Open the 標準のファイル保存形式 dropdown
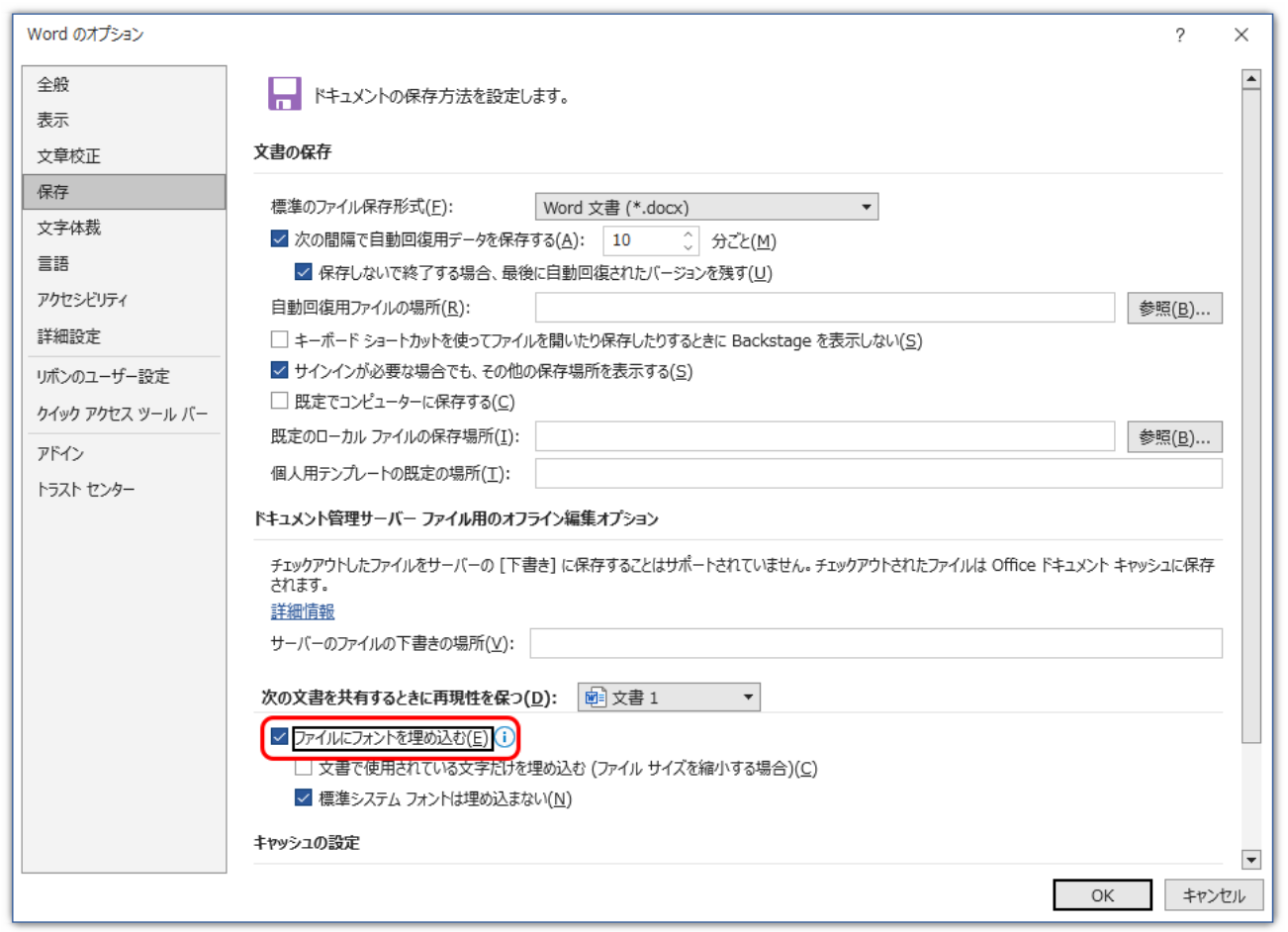 706,207
